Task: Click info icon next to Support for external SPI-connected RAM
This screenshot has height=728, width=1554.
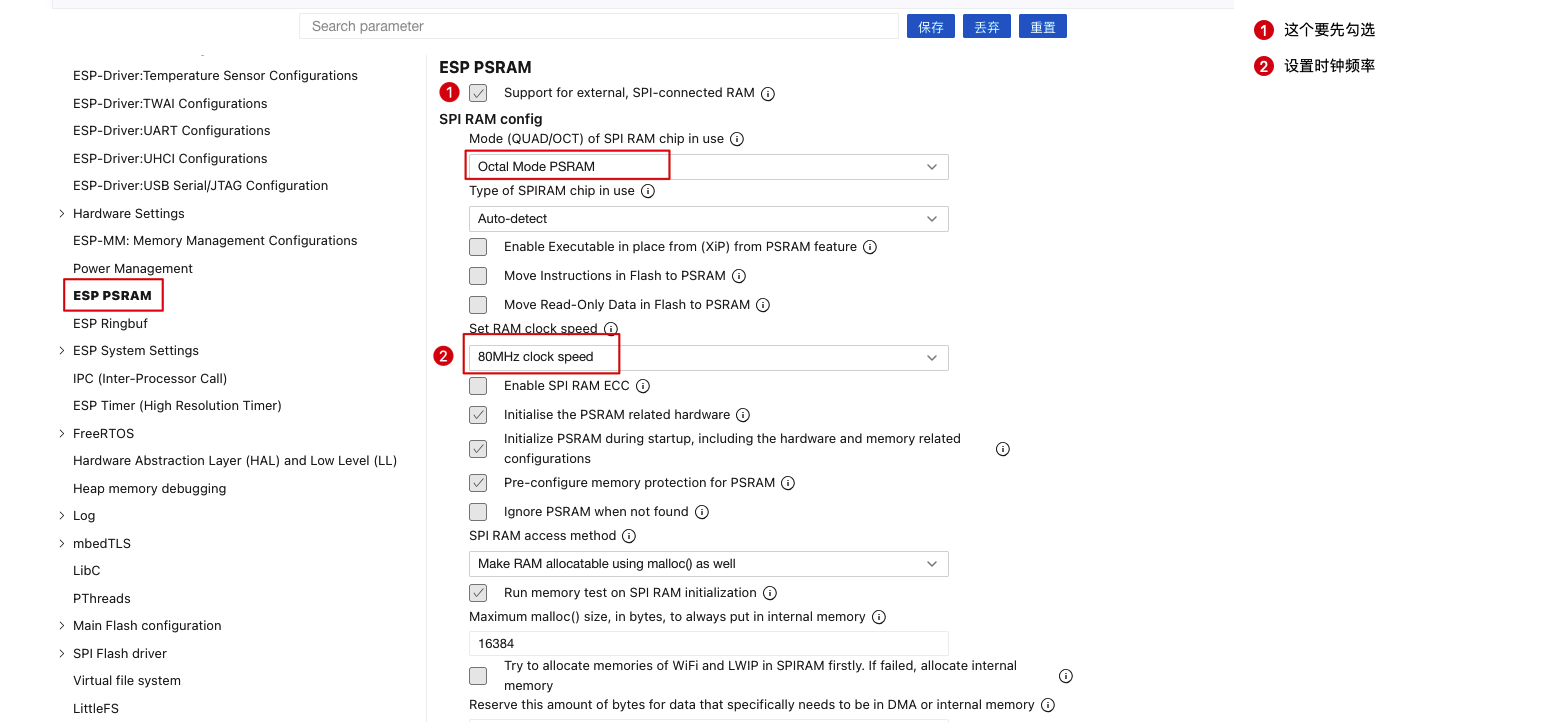Action: tap(768, 94)
